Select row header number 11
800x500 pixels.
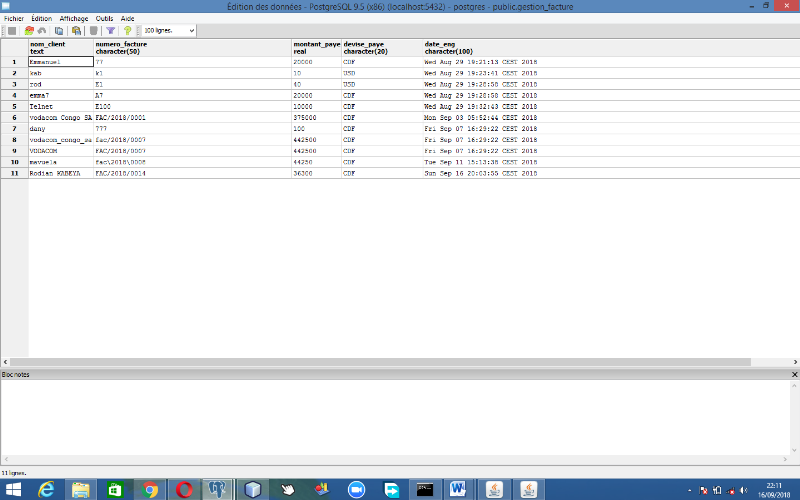coord(14,173)
